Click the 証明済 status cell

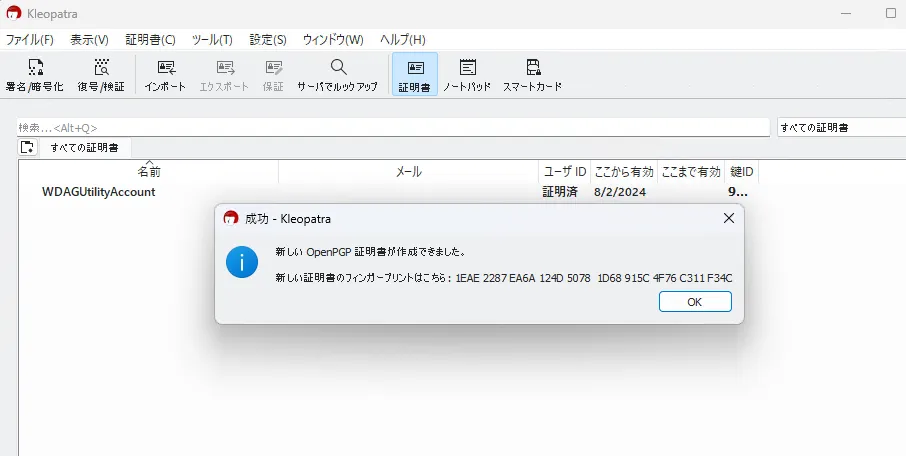click(x=560, y=192)
